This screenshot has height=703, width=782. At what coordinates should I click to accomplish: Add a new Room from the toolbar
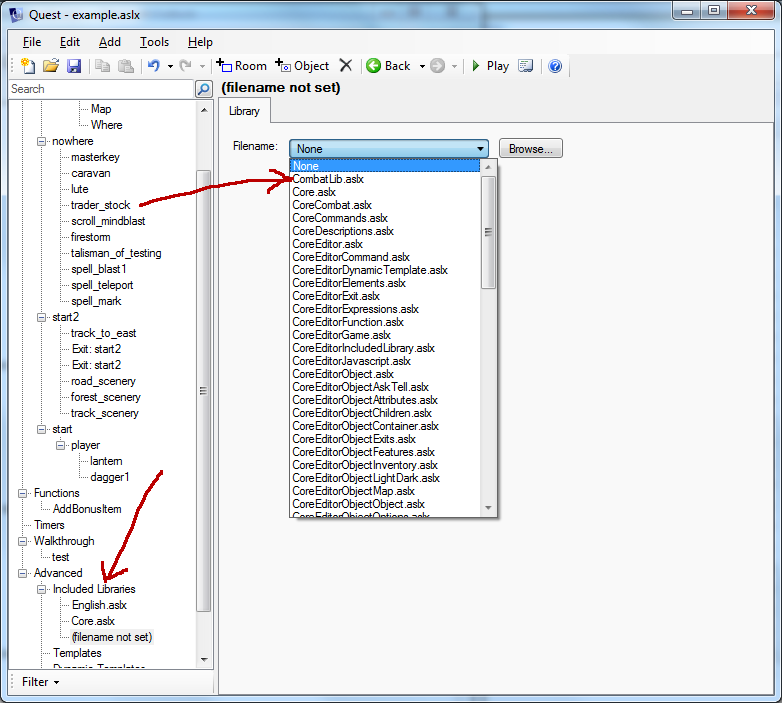[x=242, y=66]
